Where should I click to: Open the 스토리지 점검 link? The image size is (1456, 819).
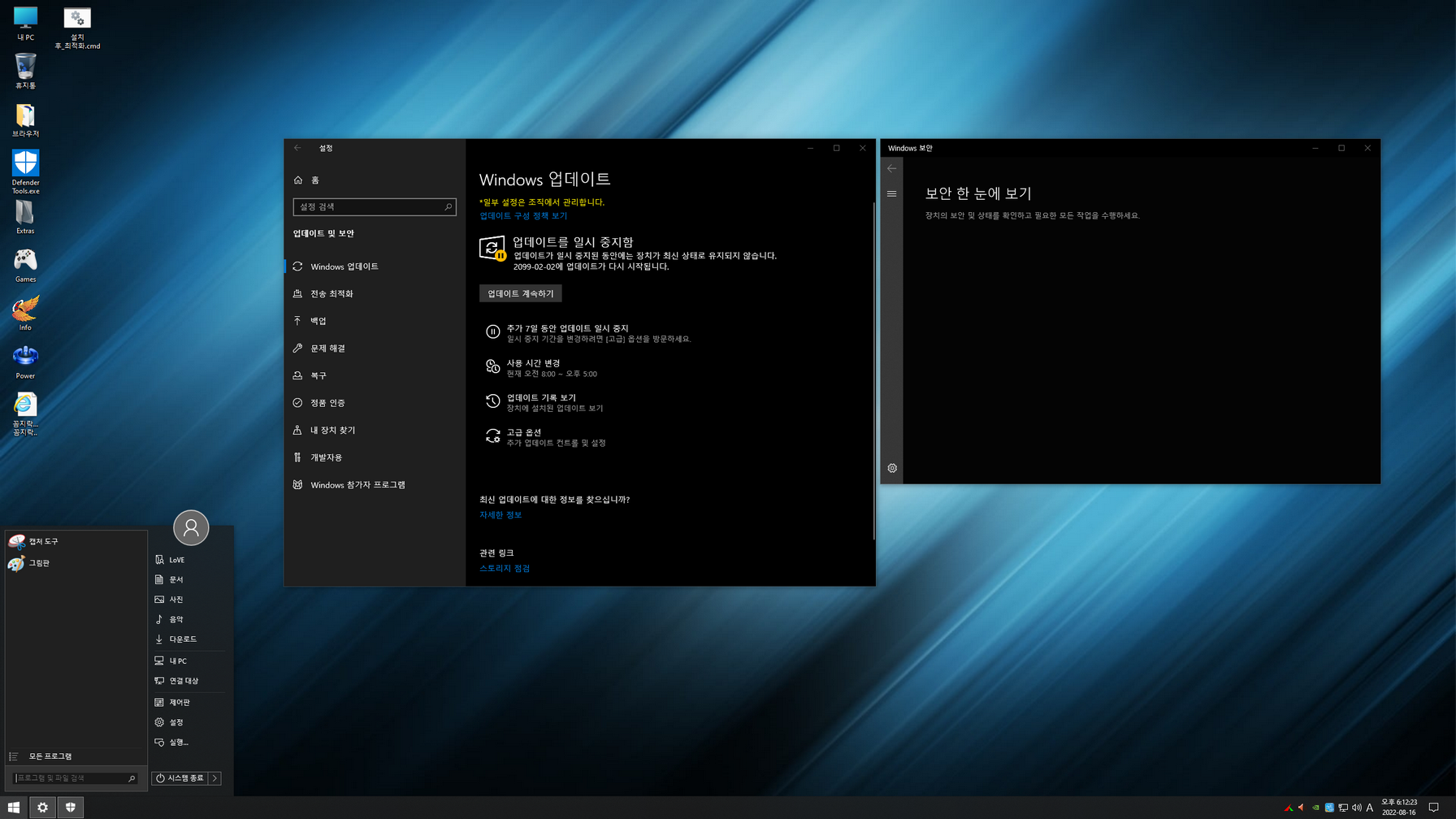(x=505, y=569)
